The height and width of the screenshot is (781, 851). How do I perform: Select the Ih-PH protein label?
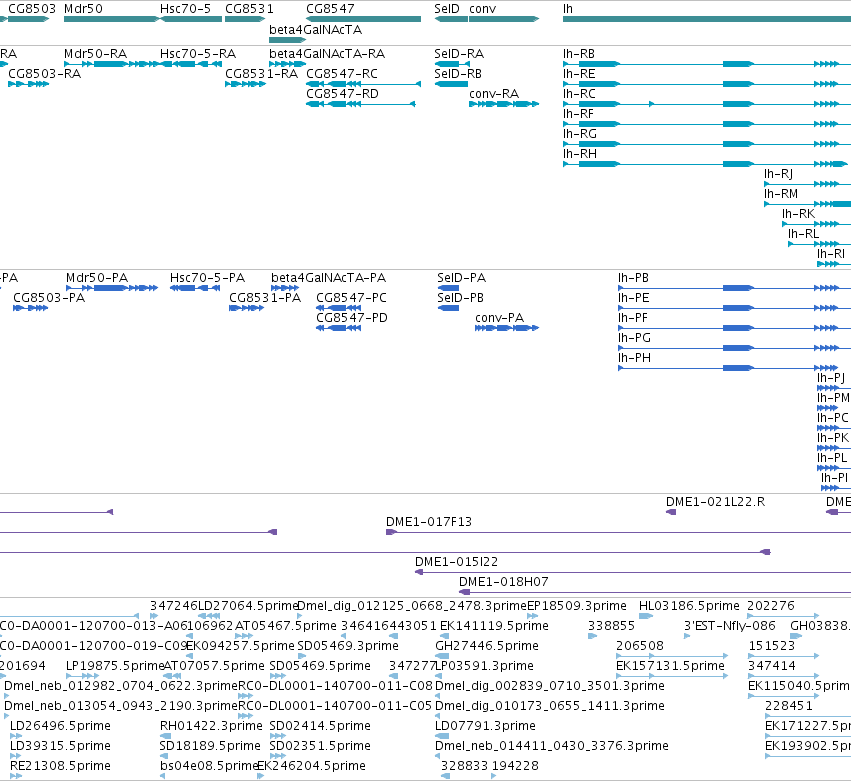click(634, 358)
